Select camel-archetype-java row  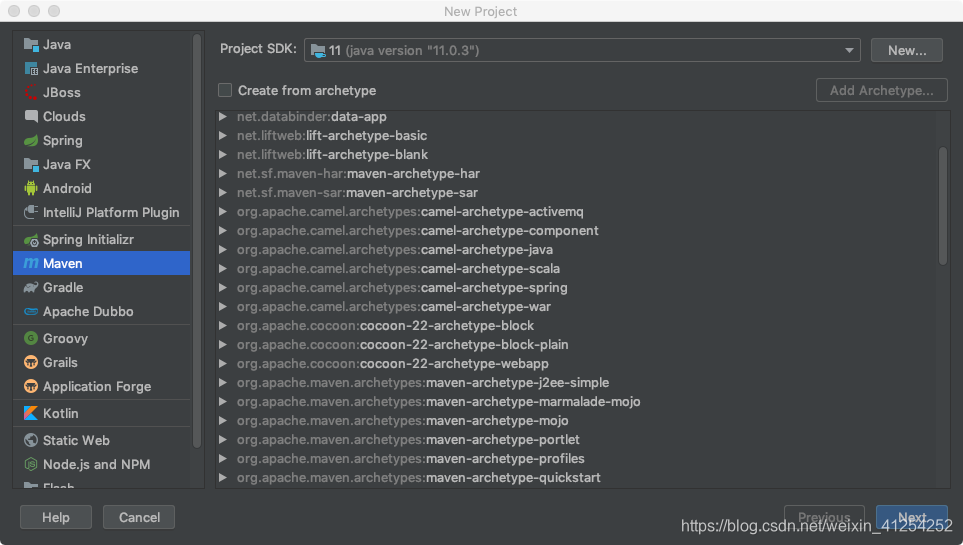click(577, 249)
